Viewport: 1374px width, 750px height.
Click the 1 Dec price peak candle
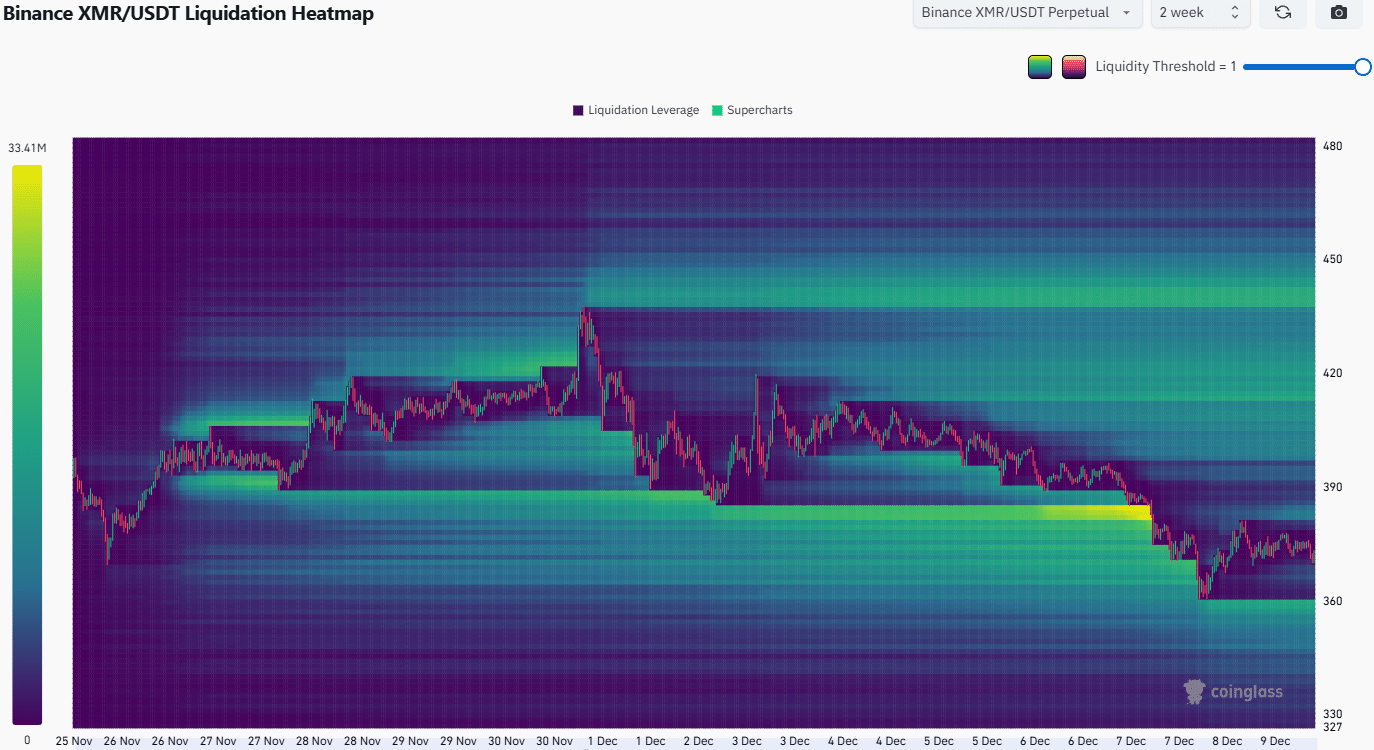pyautogui.click(x=585, y=316)
